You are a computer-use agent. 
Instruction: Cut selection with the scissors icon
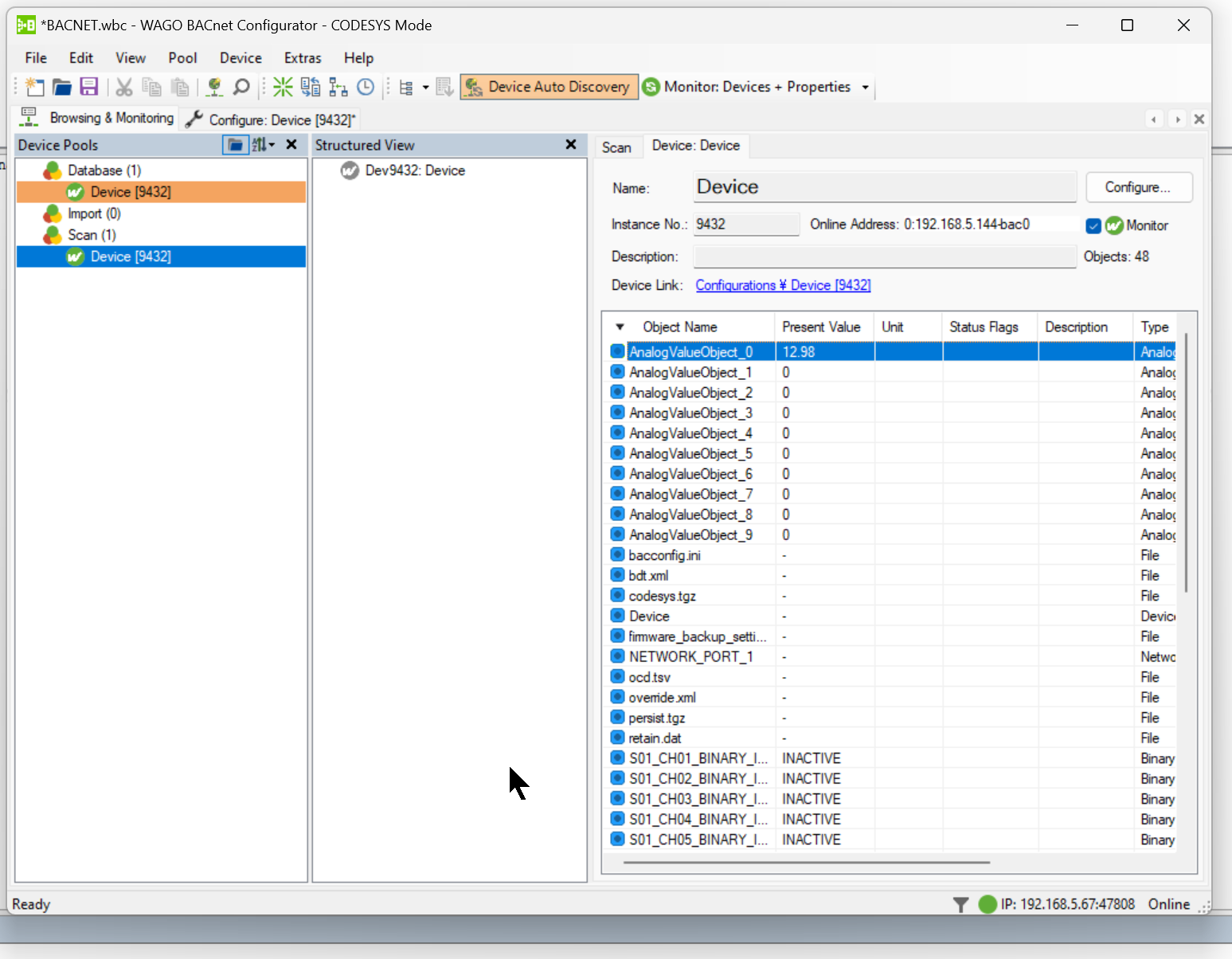tap(123, 87)
